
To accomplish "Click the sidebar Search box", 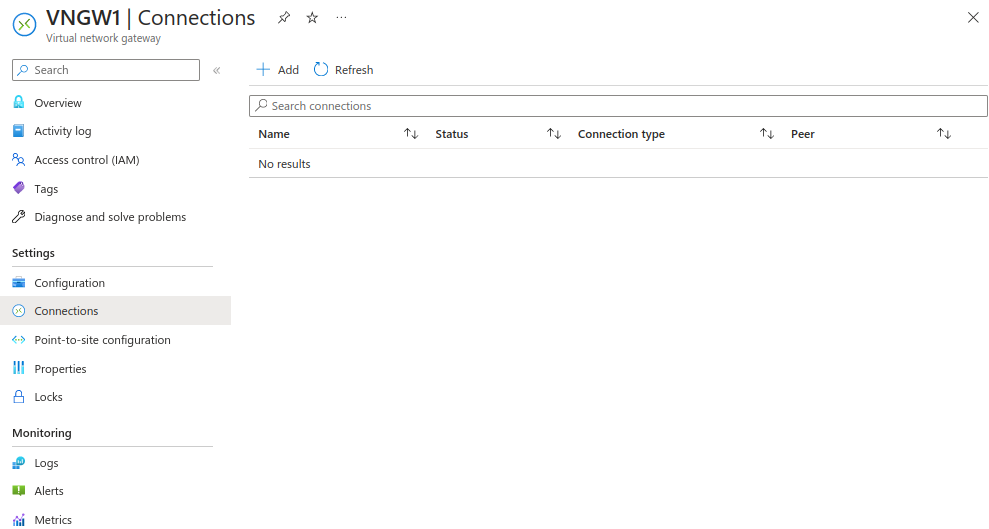I will pos(106,70).
